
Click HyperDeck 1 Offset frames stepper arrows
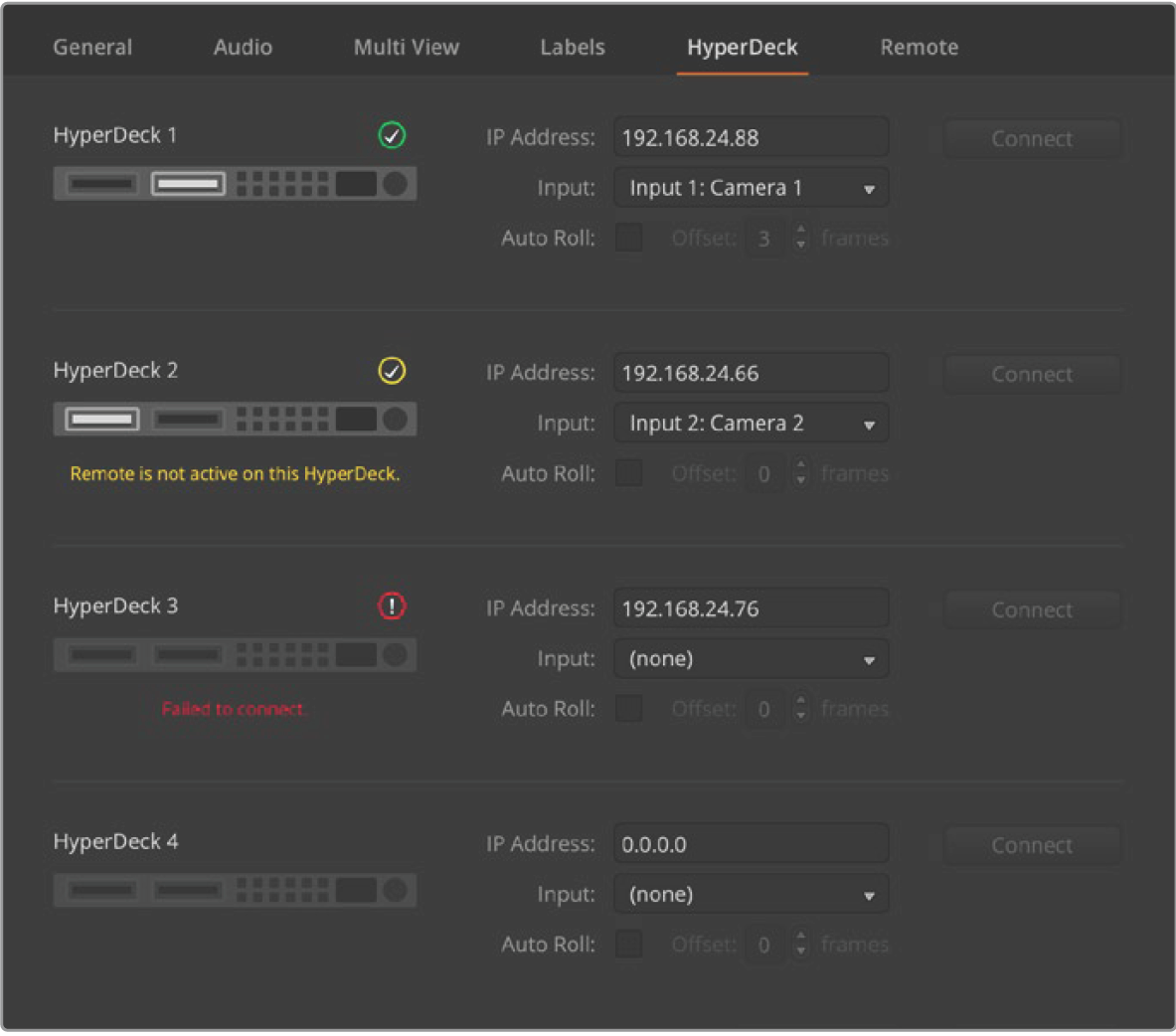point(801,239)
